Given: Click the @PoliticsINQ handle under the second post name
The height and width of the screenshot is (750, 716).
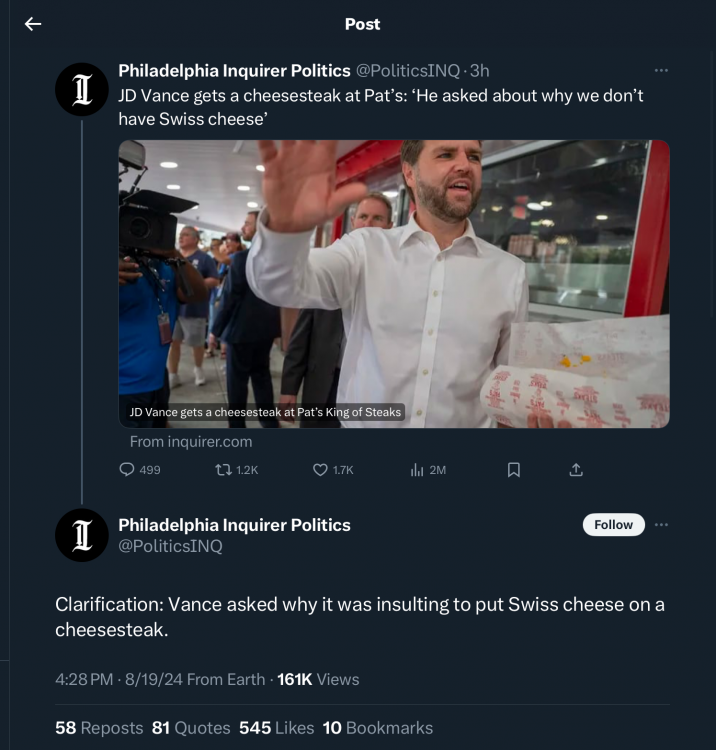Looking at the screenshot, I should click(170, 546).
